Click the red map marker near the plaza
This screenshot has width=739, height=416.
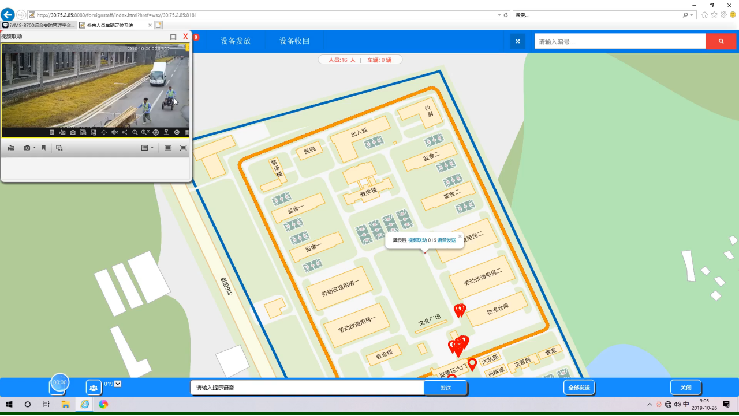459,311
